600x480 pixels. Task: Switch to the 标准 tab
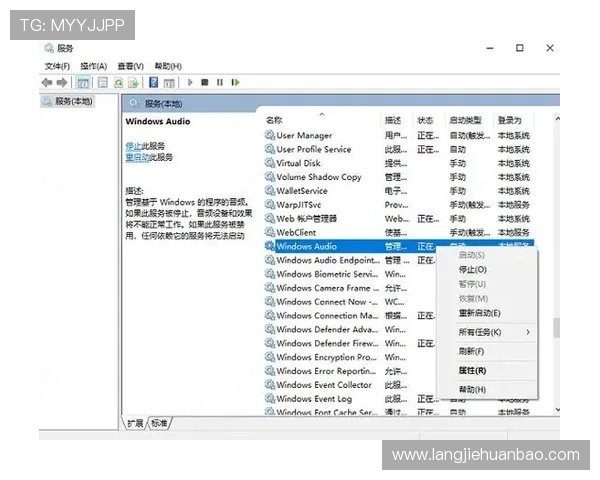pos(159,423)
